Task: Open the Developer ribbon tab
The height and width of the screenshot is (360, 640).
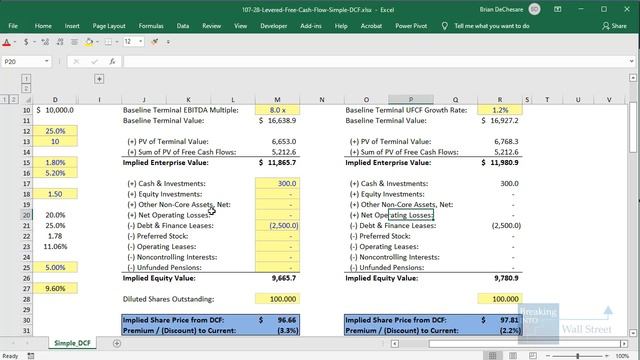Action: [273, 26]
